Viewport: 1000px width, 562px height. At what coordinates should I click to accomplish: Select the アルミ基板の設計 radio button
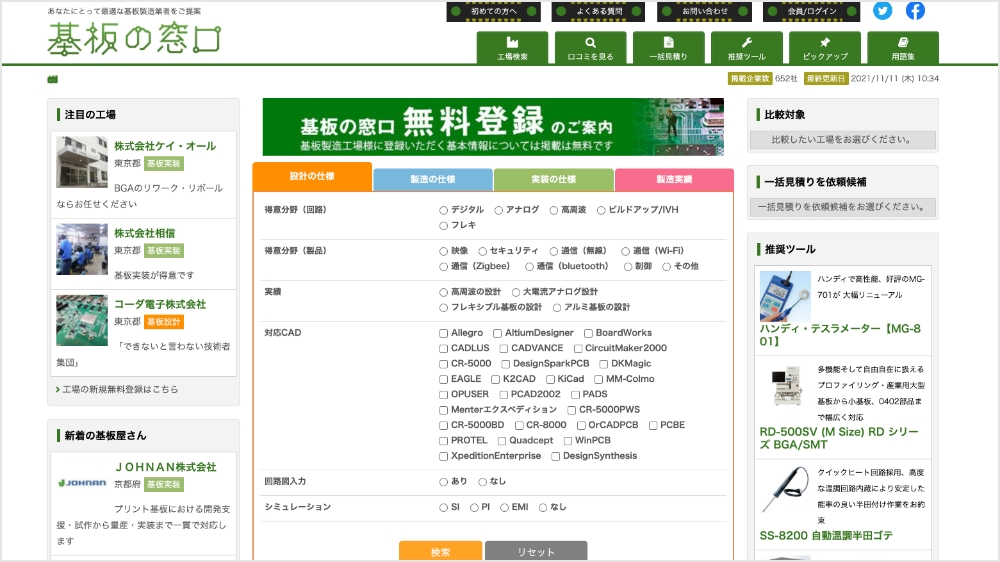point(557,307)
